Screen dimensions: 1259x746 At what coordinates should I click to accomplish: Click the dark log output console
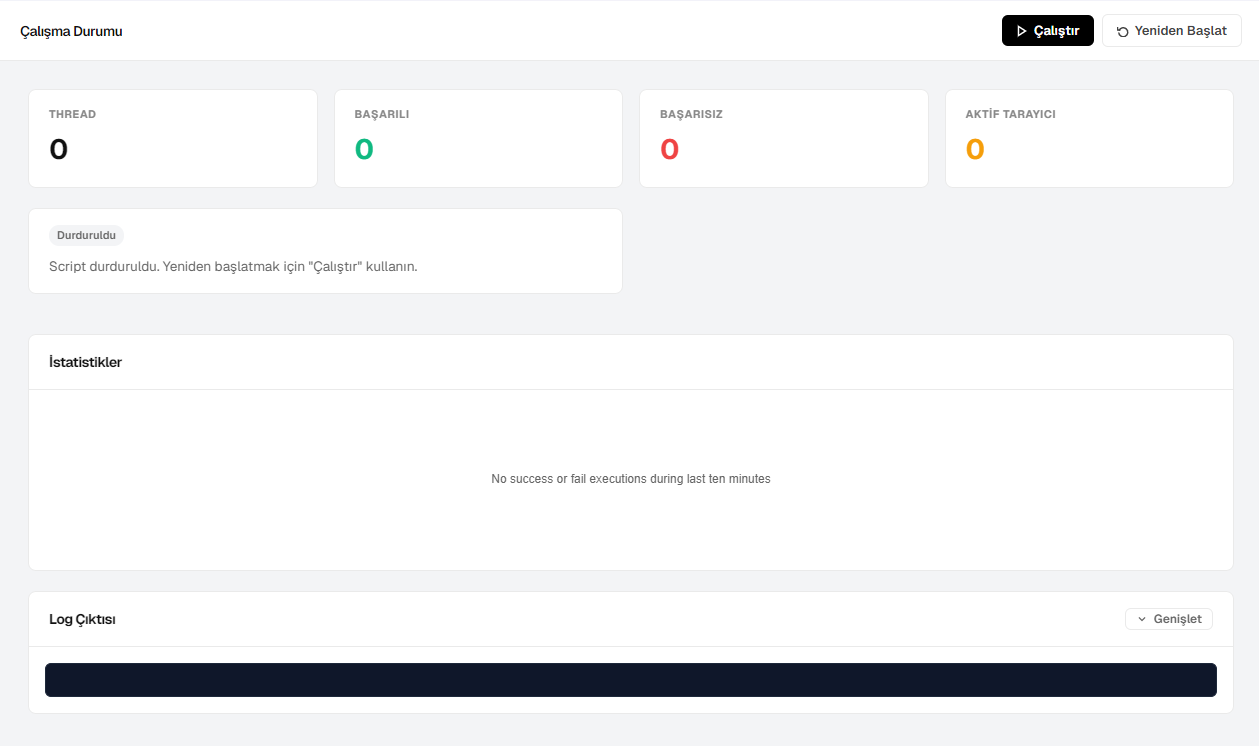coord(631,680)
